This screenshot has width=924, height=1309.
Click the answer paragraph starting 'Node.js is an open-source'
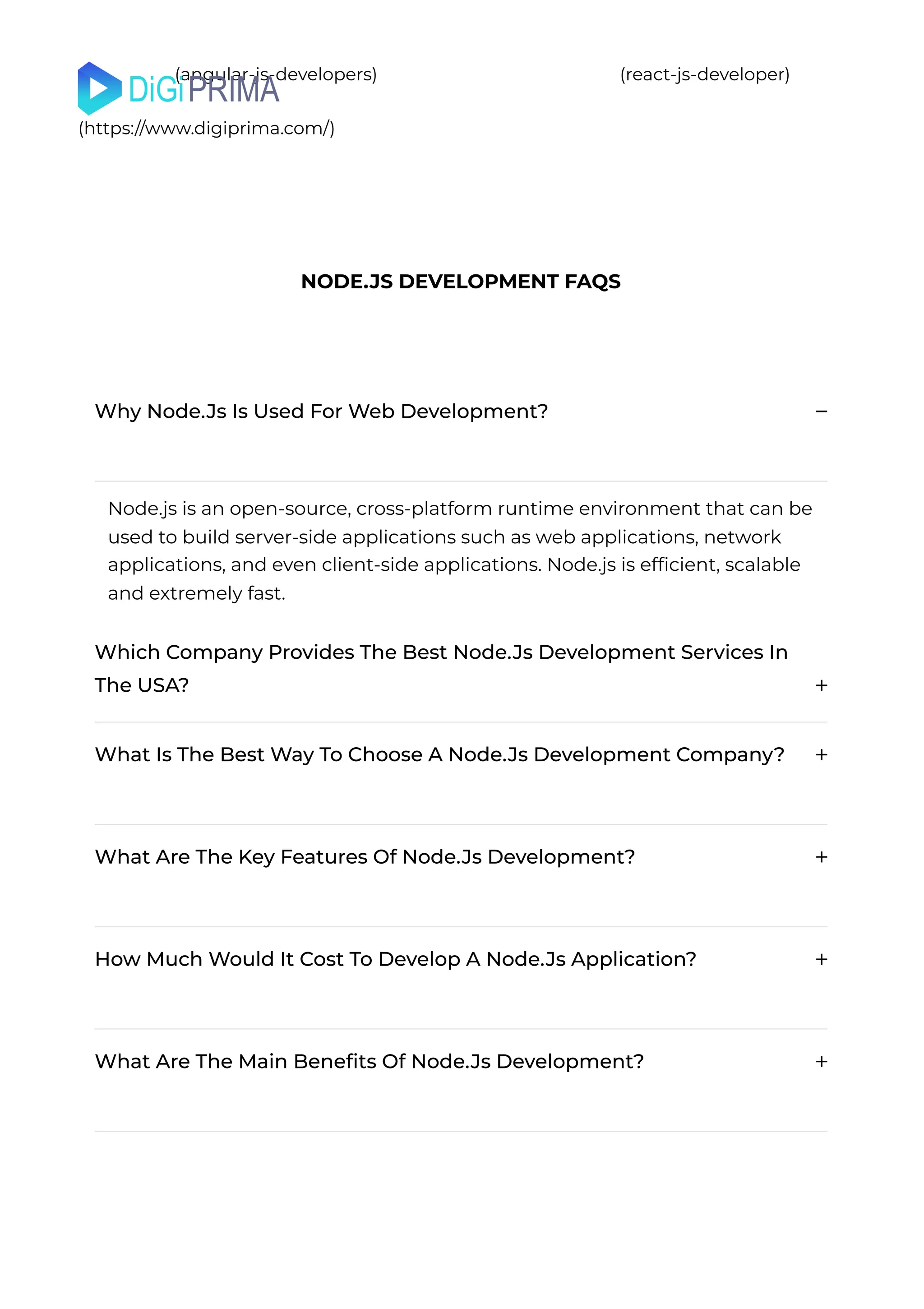click(460, 551)
